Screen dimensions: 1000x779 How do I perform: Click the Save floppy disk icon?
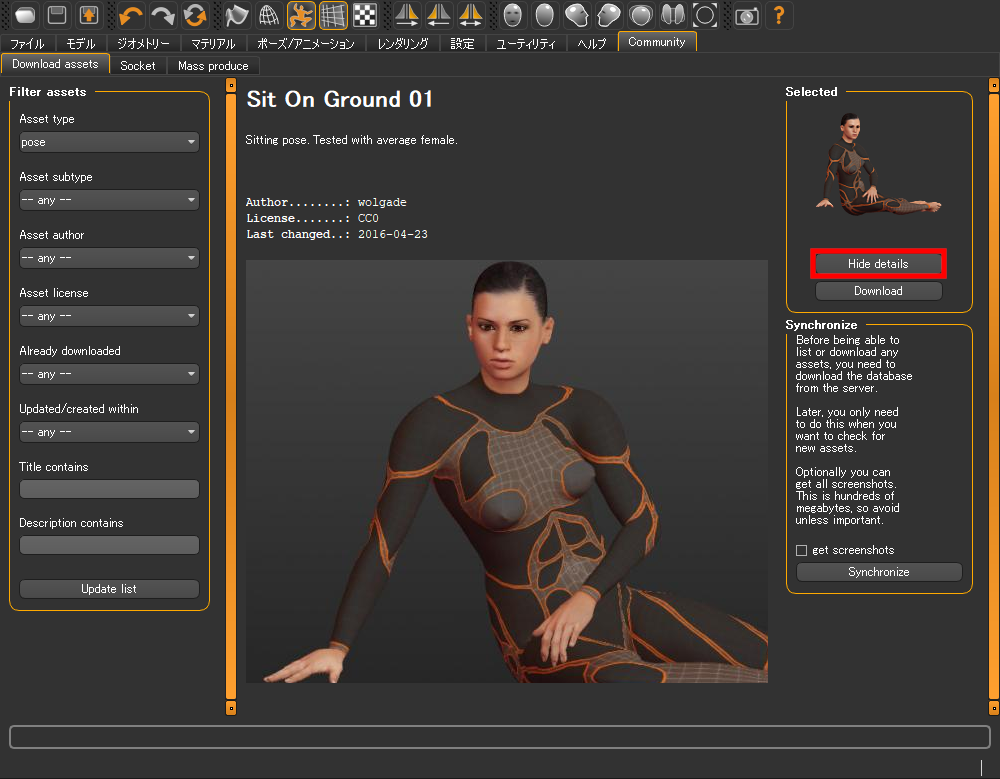(57, 15)
